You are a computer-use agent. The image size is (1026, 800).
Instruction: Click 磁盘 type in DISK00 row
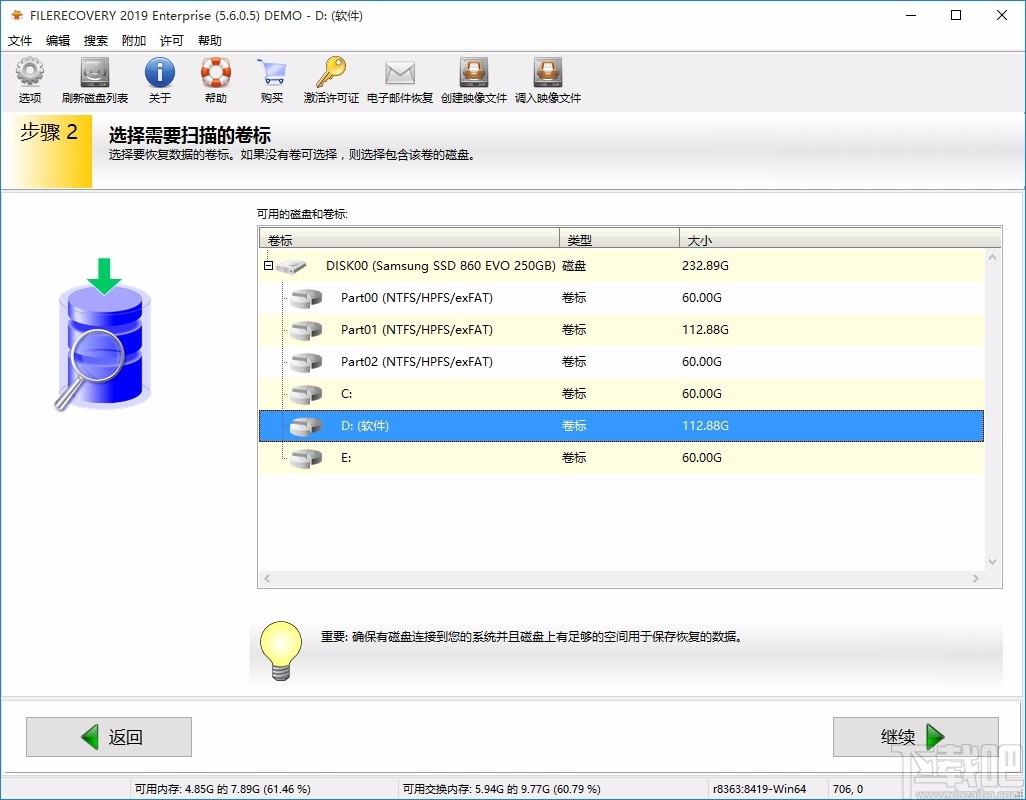coord(574,266)
